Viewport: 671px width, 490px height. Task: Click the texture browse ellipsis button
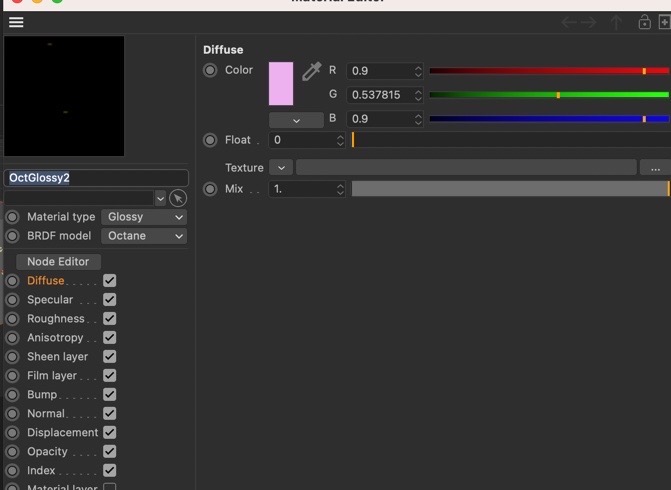point(655,167)
